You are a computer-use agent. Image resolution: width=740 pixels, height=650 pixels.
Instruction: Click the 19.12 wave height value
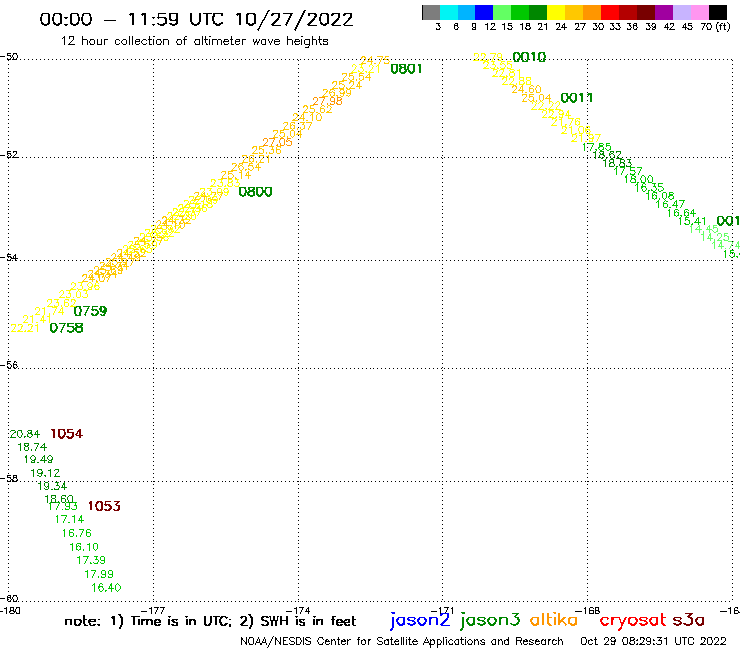pyautogui.click(x=45, y=473)
